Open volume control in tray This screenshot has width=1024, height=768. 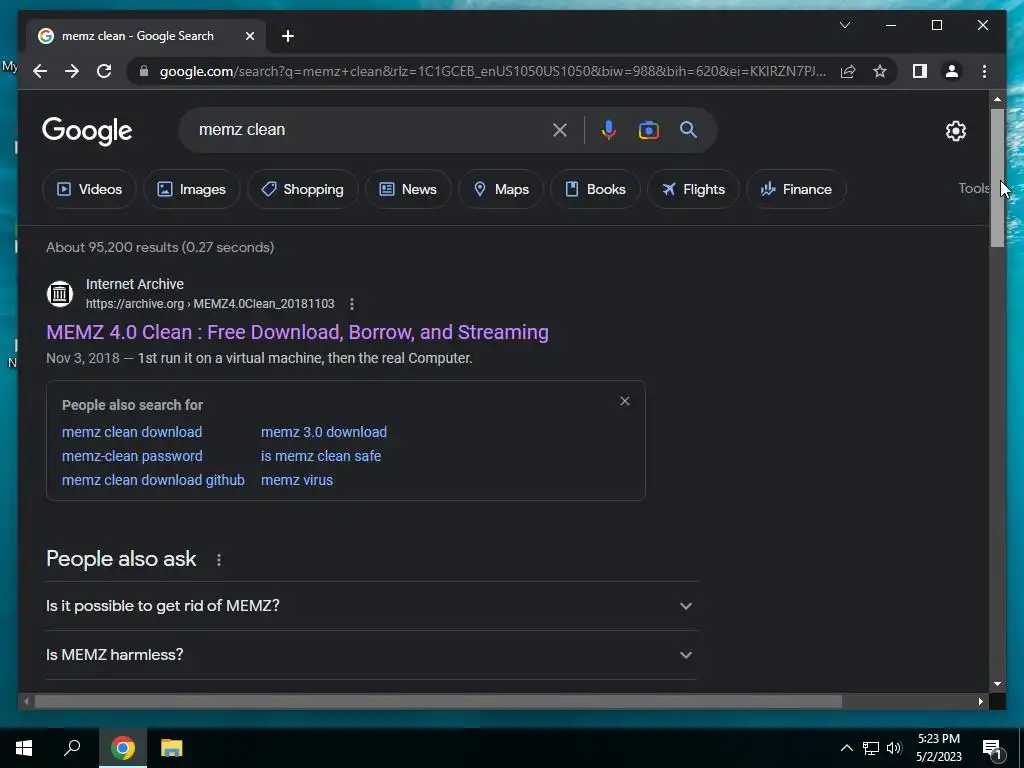(x=894, y=748)
